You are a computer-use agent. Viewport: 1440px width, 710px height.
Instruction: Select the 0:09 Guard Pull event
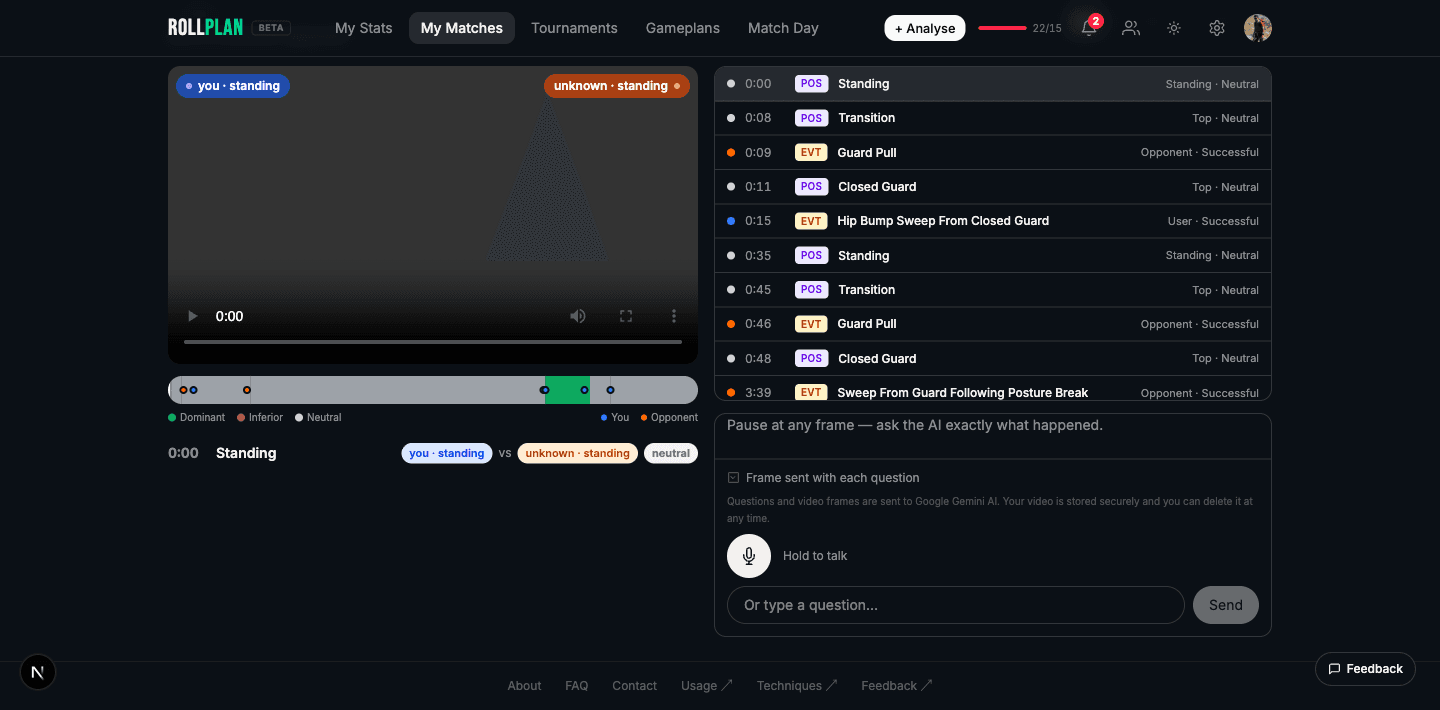[x=993, y=153]
